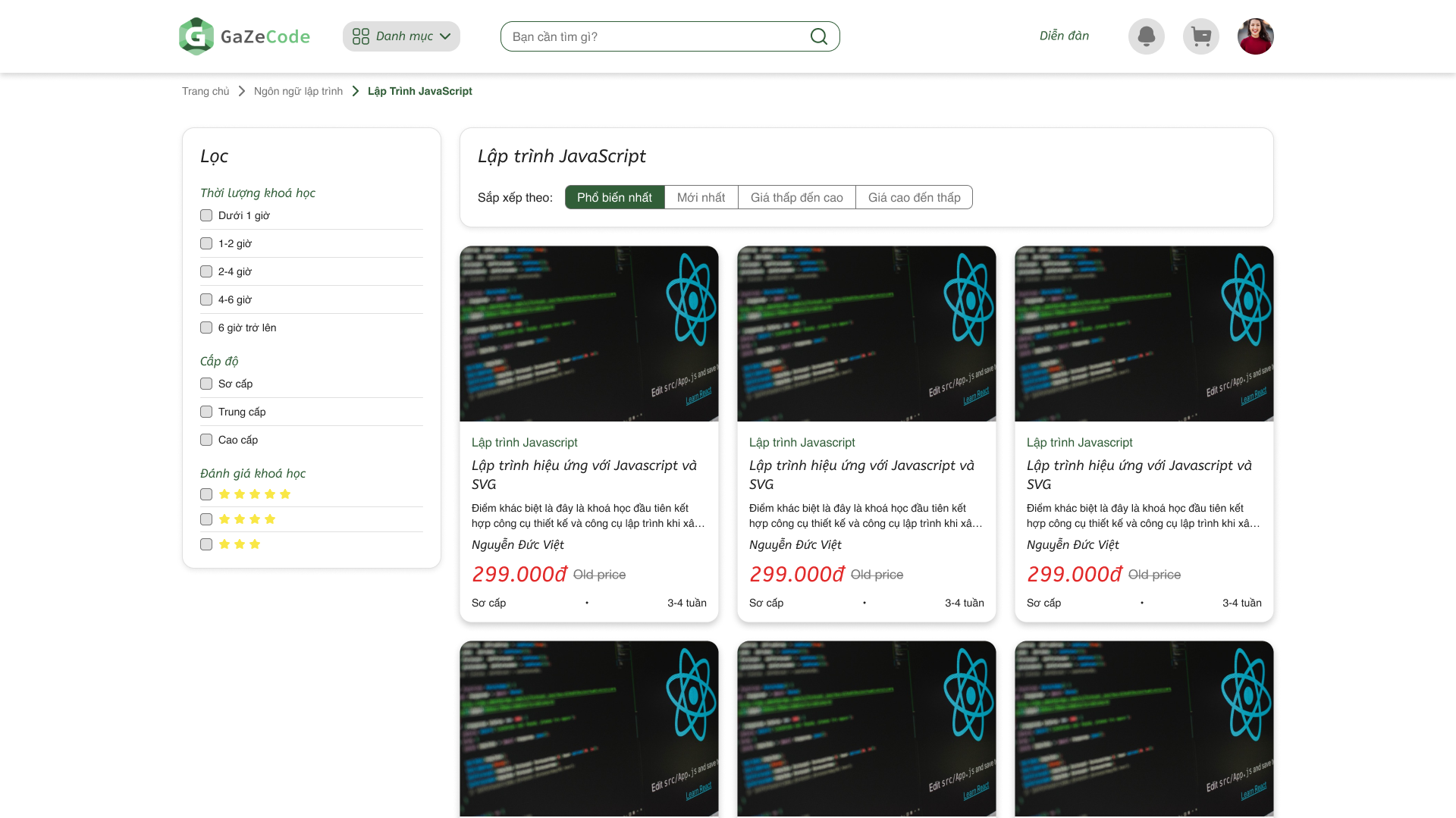This screenshot has width=1456, height=818.
Task: Check the '2-4 giờ' duration filter
Action: [206, 271]
